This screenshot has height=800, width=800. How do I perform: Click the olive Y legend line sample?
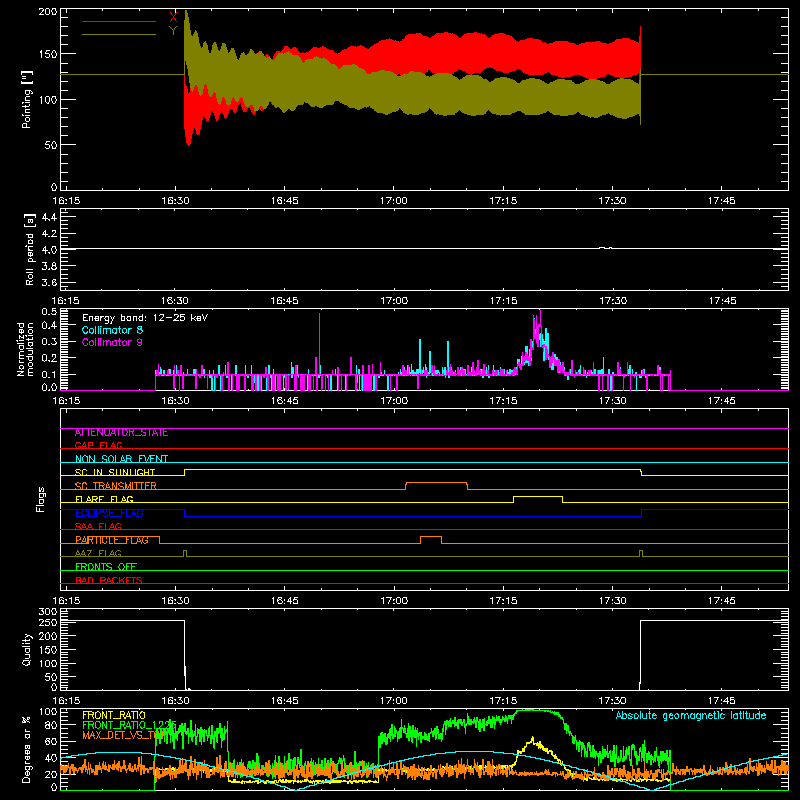(119, 35)
